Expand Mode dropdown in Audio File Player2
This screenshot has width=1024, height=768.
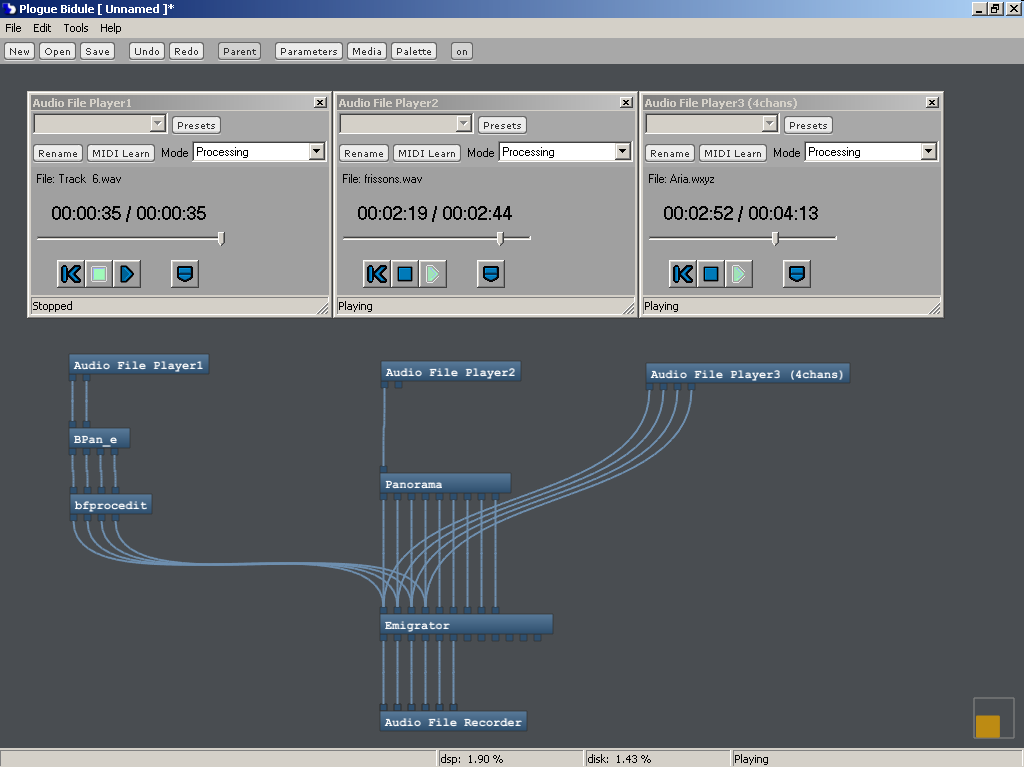(x=622, y=152)
